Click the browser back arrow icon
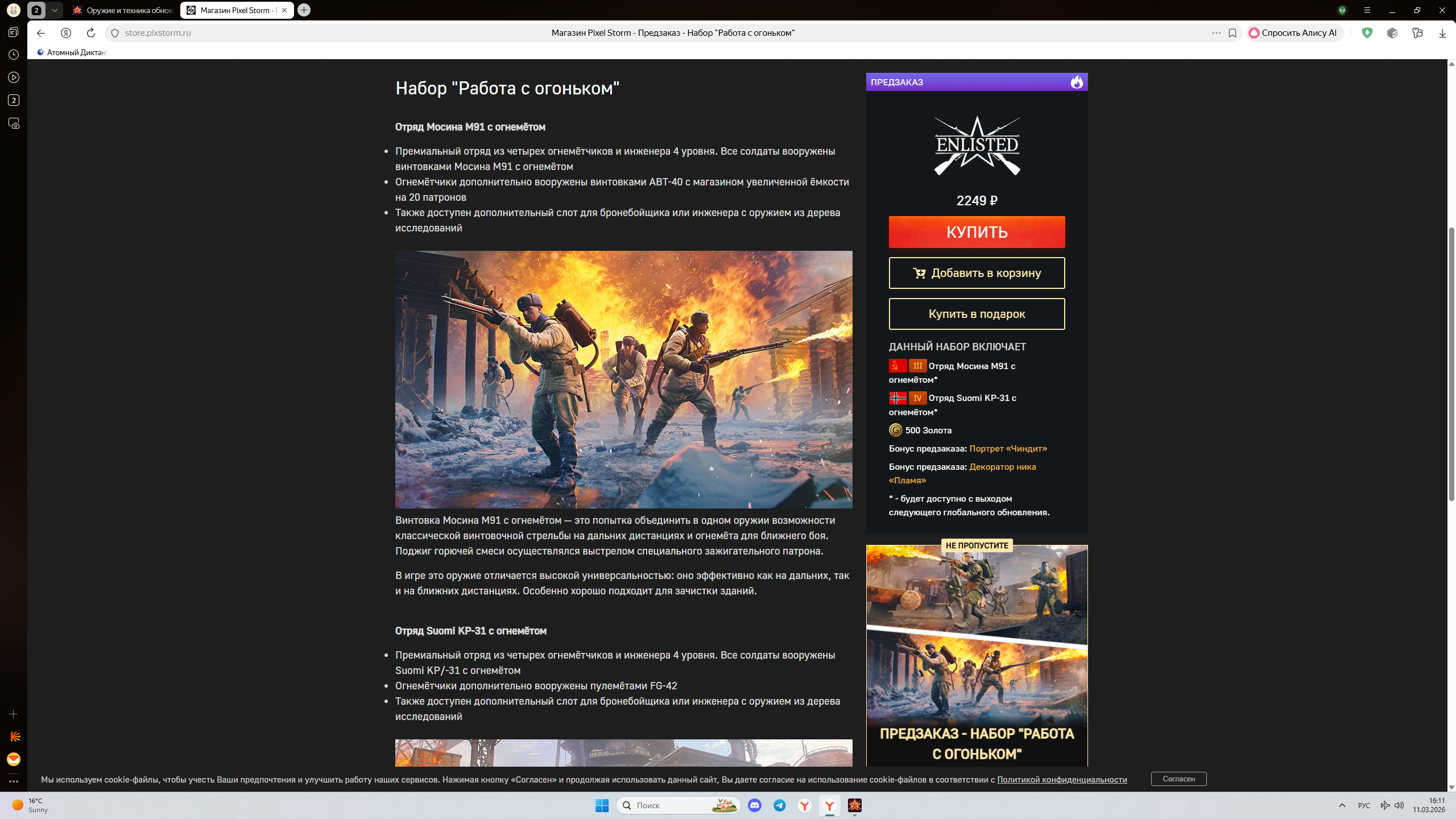Viewport: 1456px width, 819px height. pos(40,33)
